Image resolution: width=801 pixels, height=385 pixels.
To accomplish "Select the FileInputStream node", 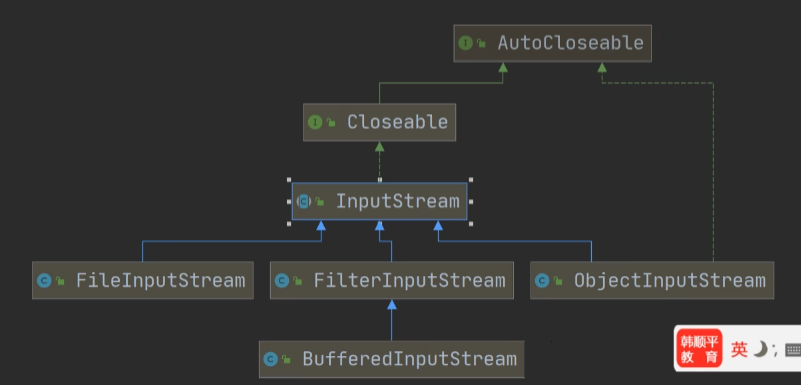I will (x=143, y=280).
